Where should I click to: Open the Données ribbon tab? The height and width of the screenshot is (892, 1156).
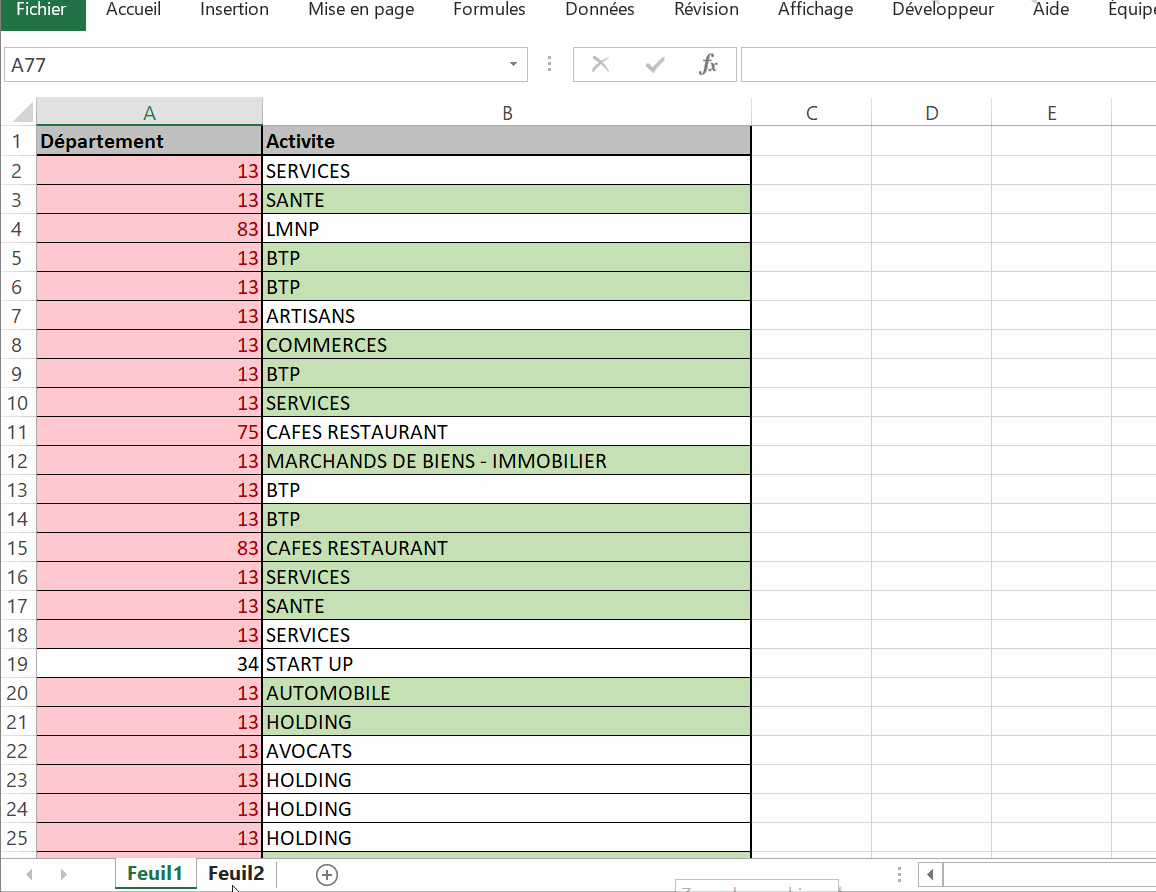coord(599,10)
